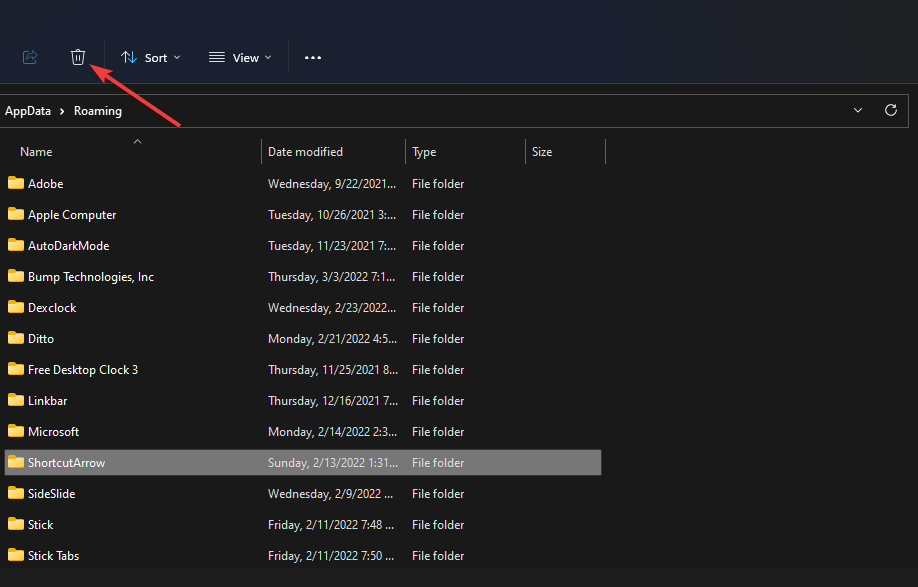The image size is (918, 587).
Task: Select the Bump Technologies, Inc folder
Action: coord(91,277)
